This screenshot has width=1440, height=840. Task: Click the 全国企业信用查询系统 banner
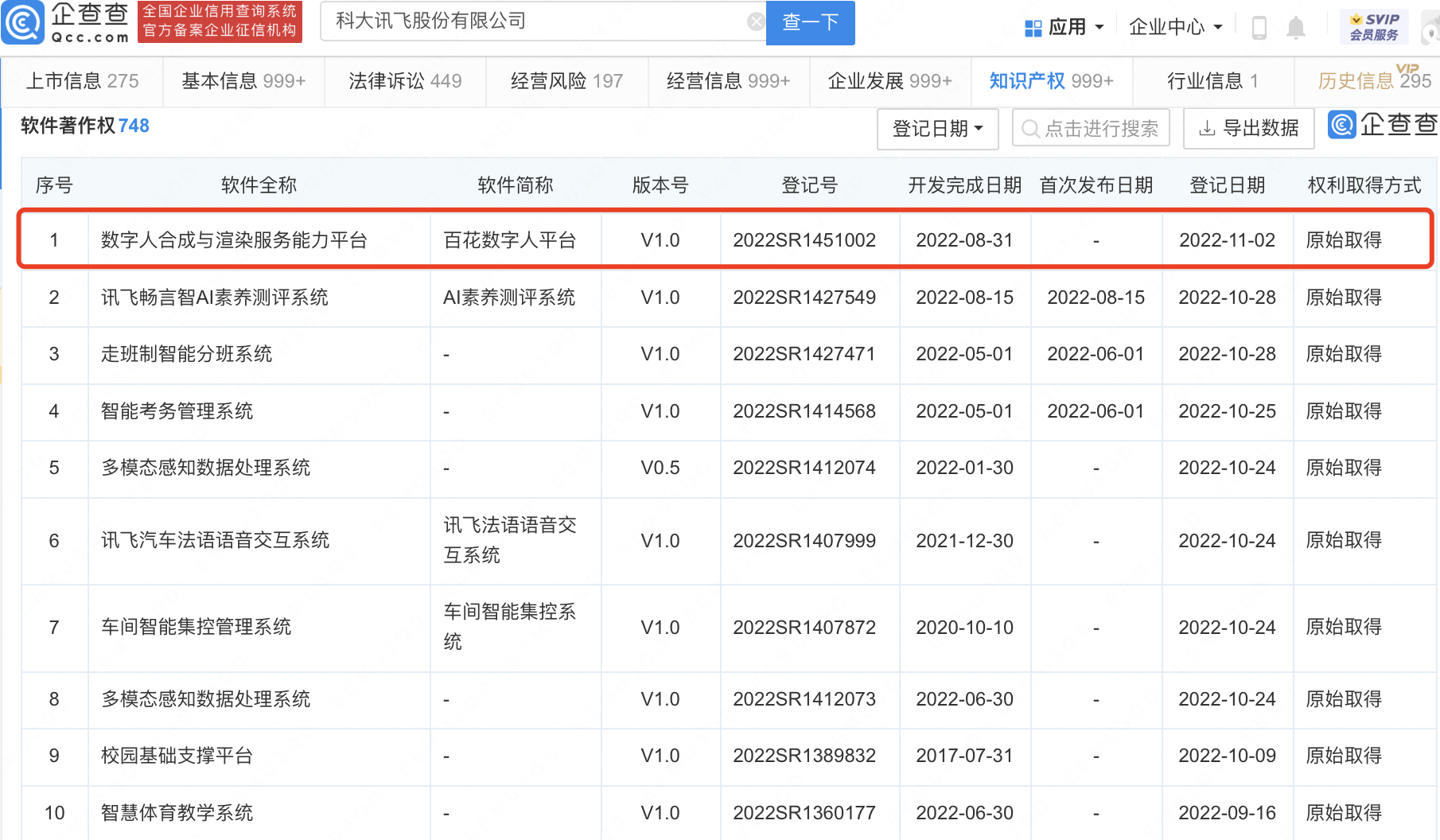[x=220, y=21]
